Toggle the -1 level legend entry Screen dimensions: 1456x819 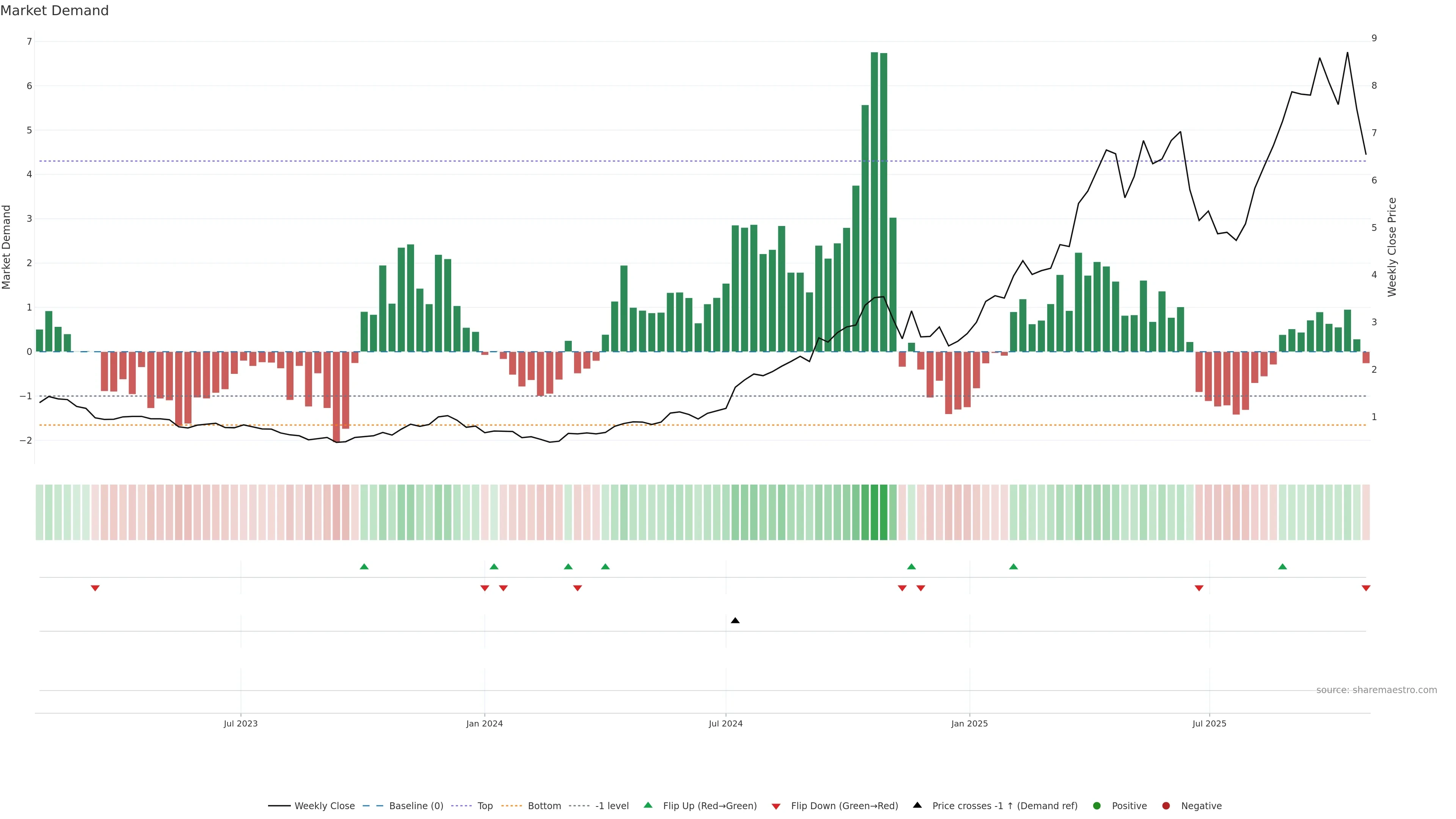[x=612, y=805]
